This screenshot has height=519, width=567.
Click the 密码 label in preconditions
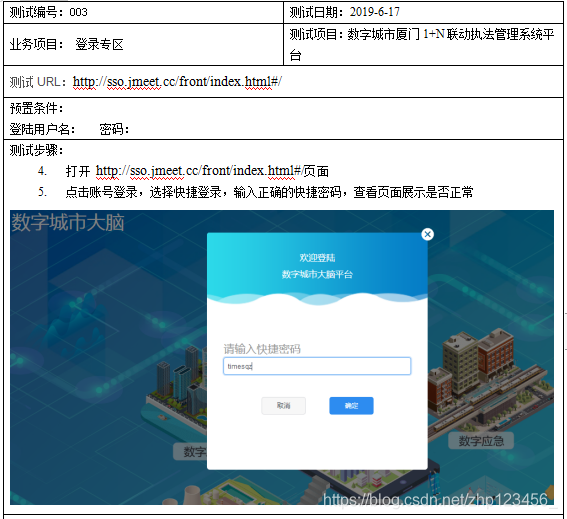click(114, 129)
